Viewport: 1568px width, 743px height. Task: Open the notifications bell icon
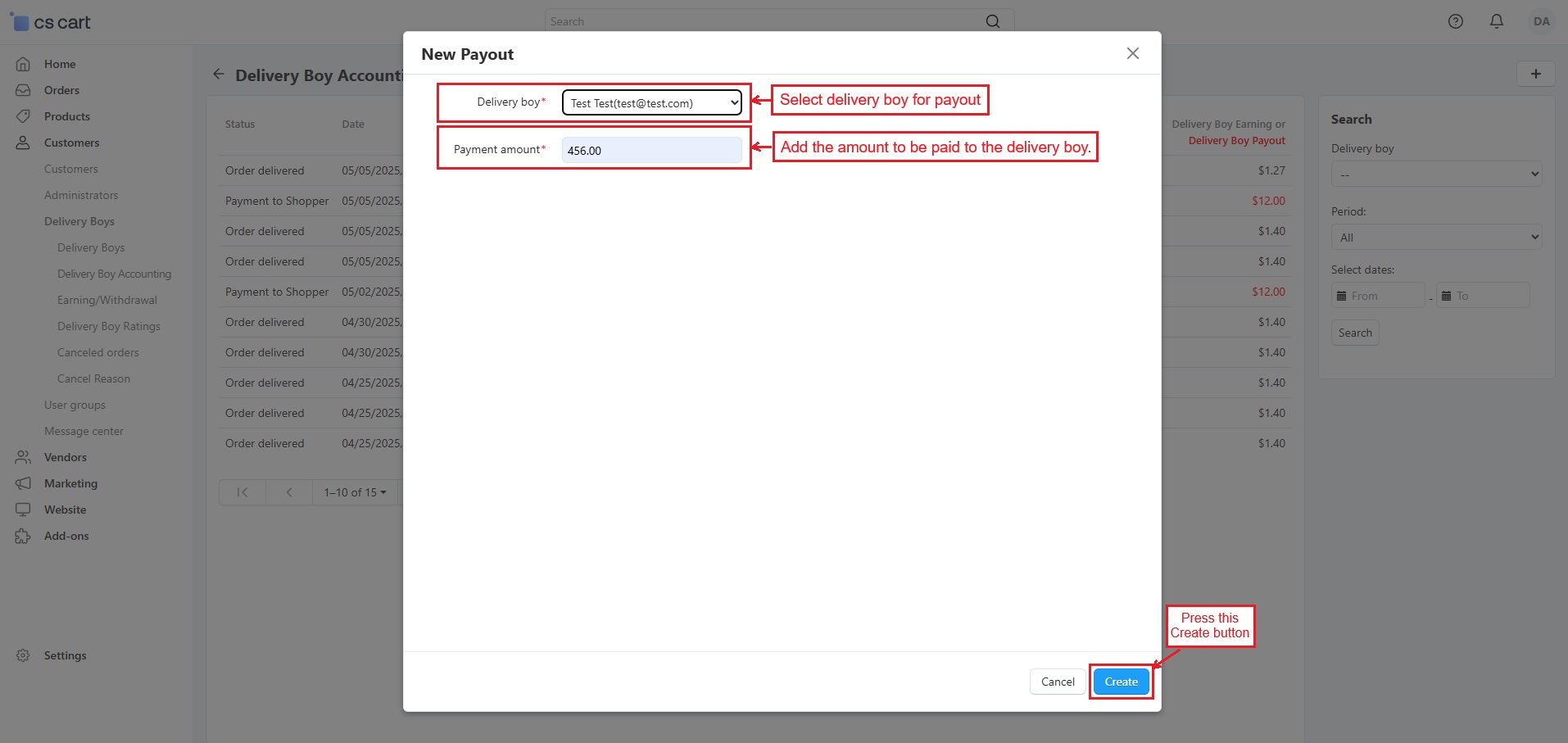pyautogui.click(x=1496, y=22)
